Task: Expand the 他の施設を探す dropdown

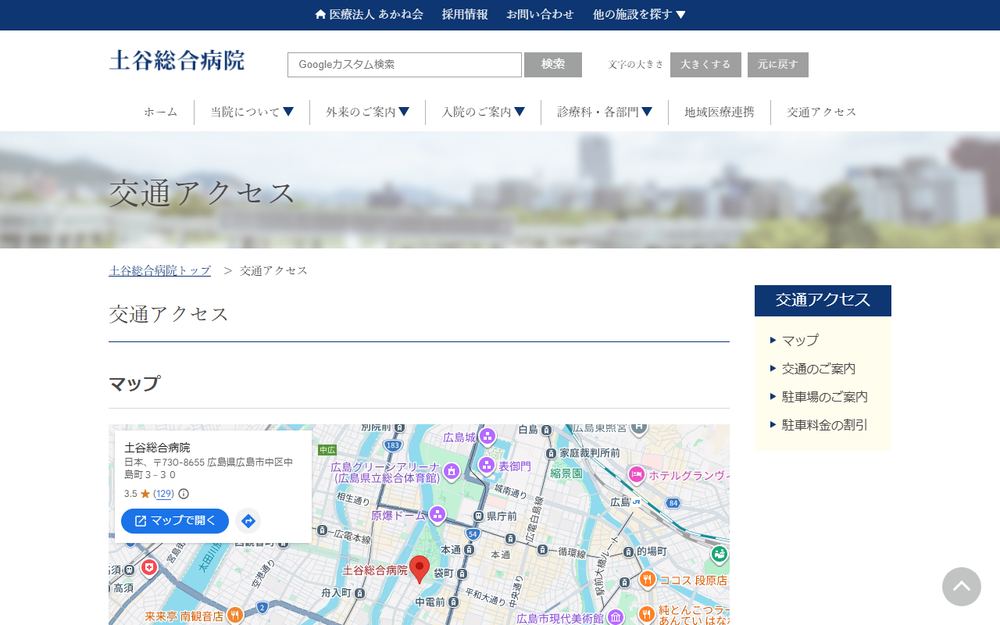Action: point(639,14)
